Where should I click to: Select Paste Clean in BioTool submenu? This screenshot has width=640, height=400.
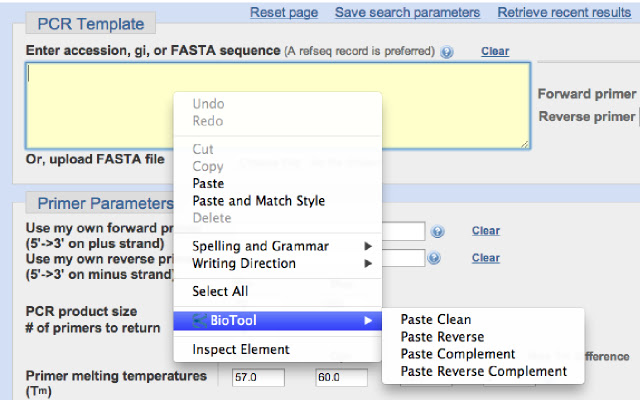click(435, 320)
